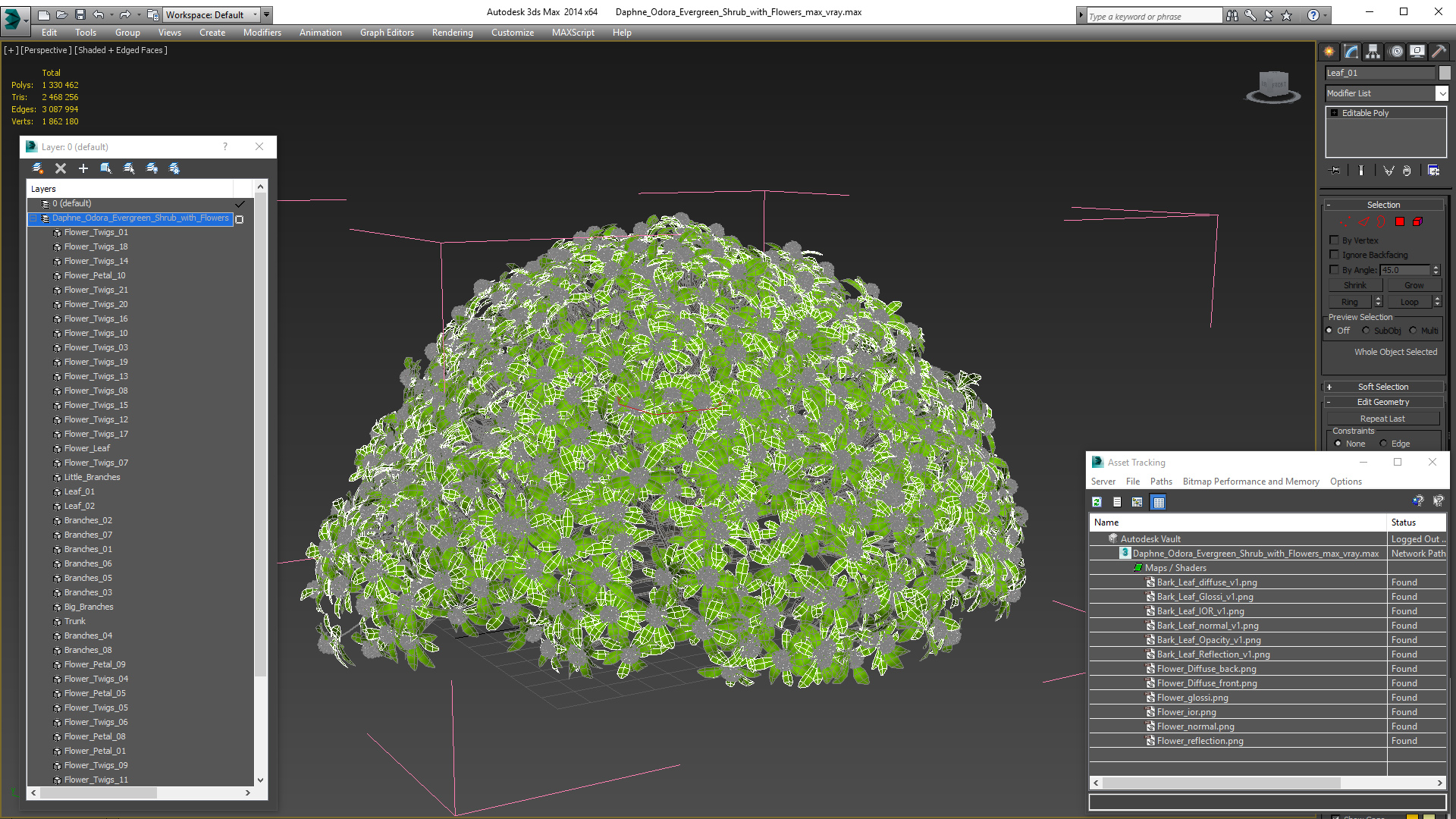
Task: Click the Make Unique icon under the modifier stack
Action: (1389, 171)
